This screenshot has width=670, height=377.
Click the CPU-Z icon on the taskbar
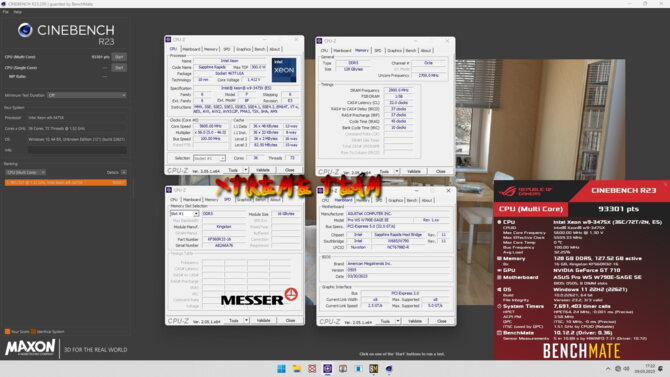[327, 369]
